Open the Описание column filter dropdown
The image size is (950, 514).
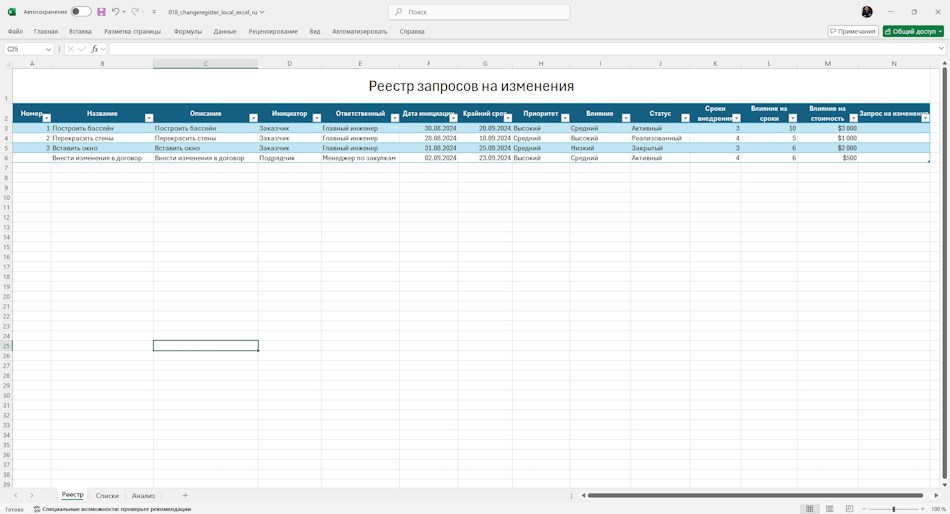coord(253,118)
